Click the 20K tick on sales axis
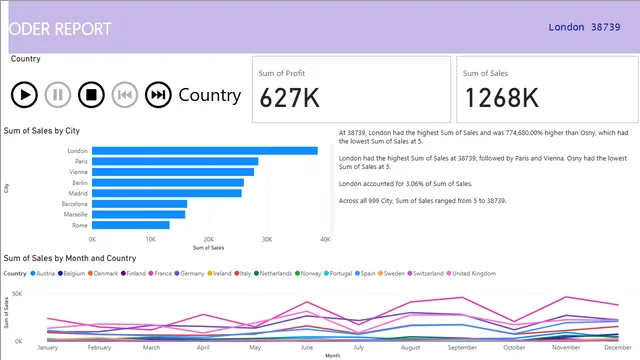This screenshot has height=360, width=640. [209, 239]
